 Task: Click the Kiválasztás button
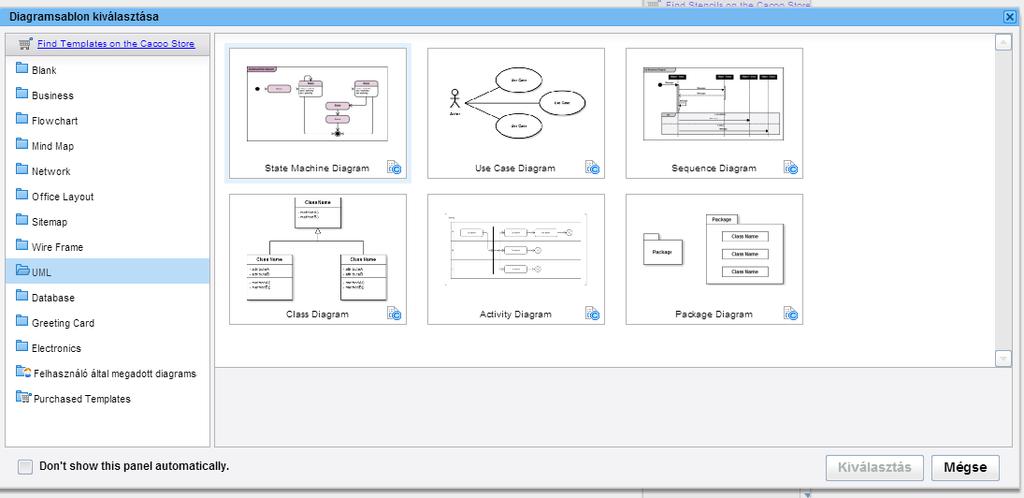874,467
